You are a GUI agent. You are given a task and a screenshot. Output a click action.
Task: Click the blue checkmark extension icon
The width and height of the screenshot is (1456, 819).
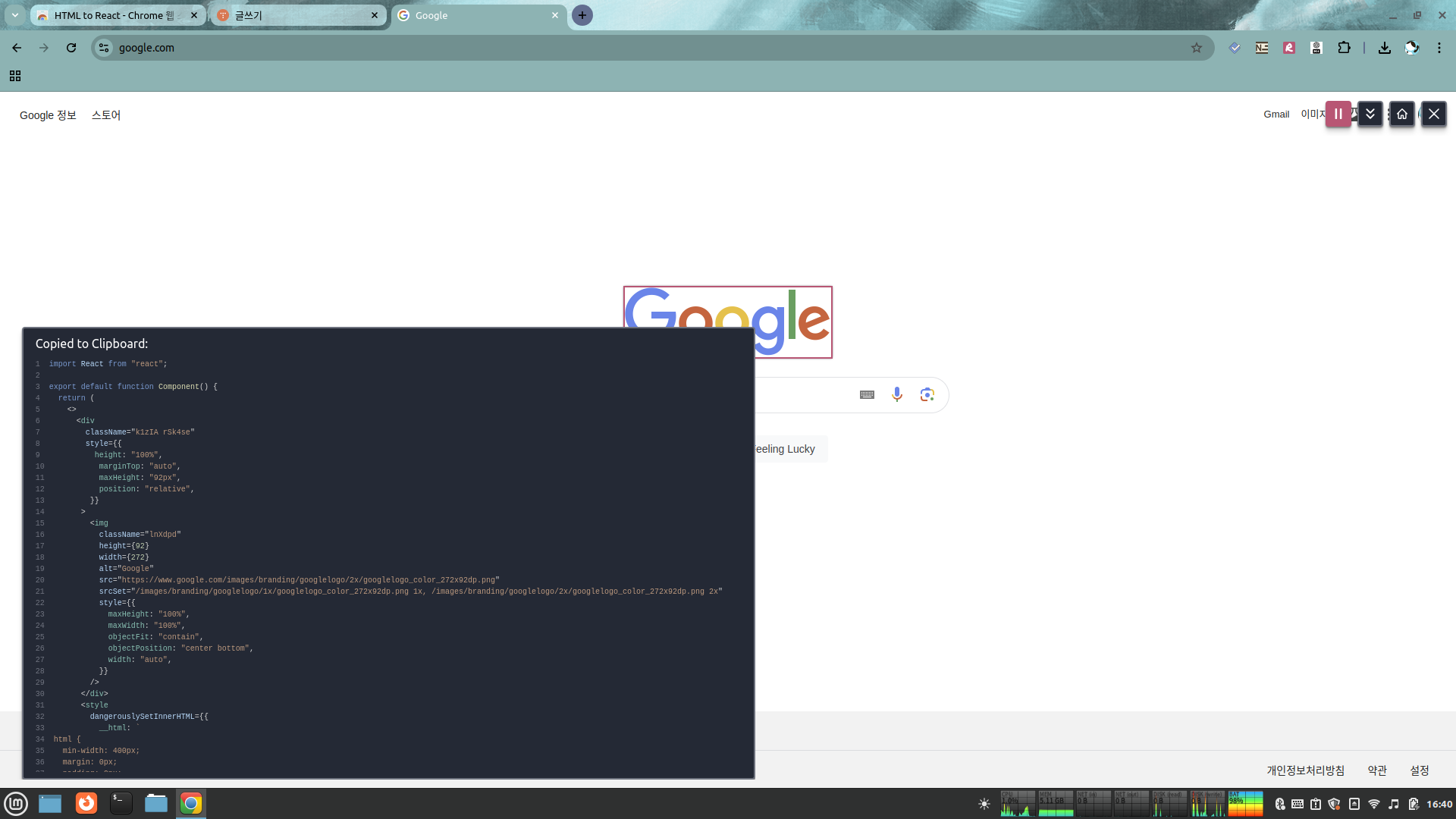pyautogui.click(x=1235, y=48)
